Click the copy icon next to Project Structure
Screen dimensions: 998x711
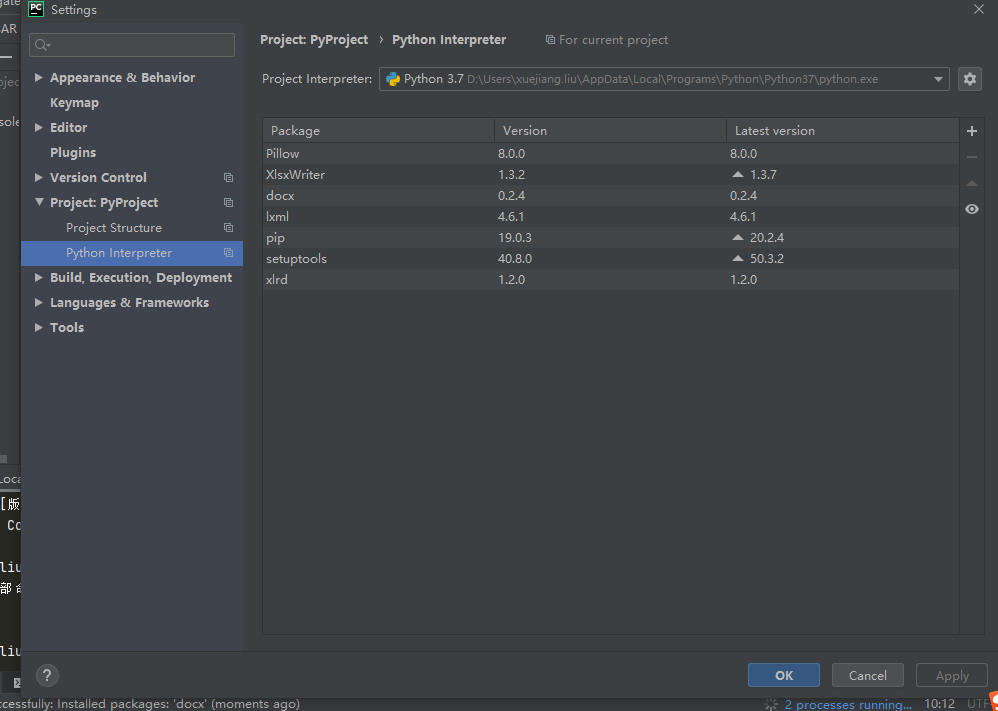[x=228, y=228]
